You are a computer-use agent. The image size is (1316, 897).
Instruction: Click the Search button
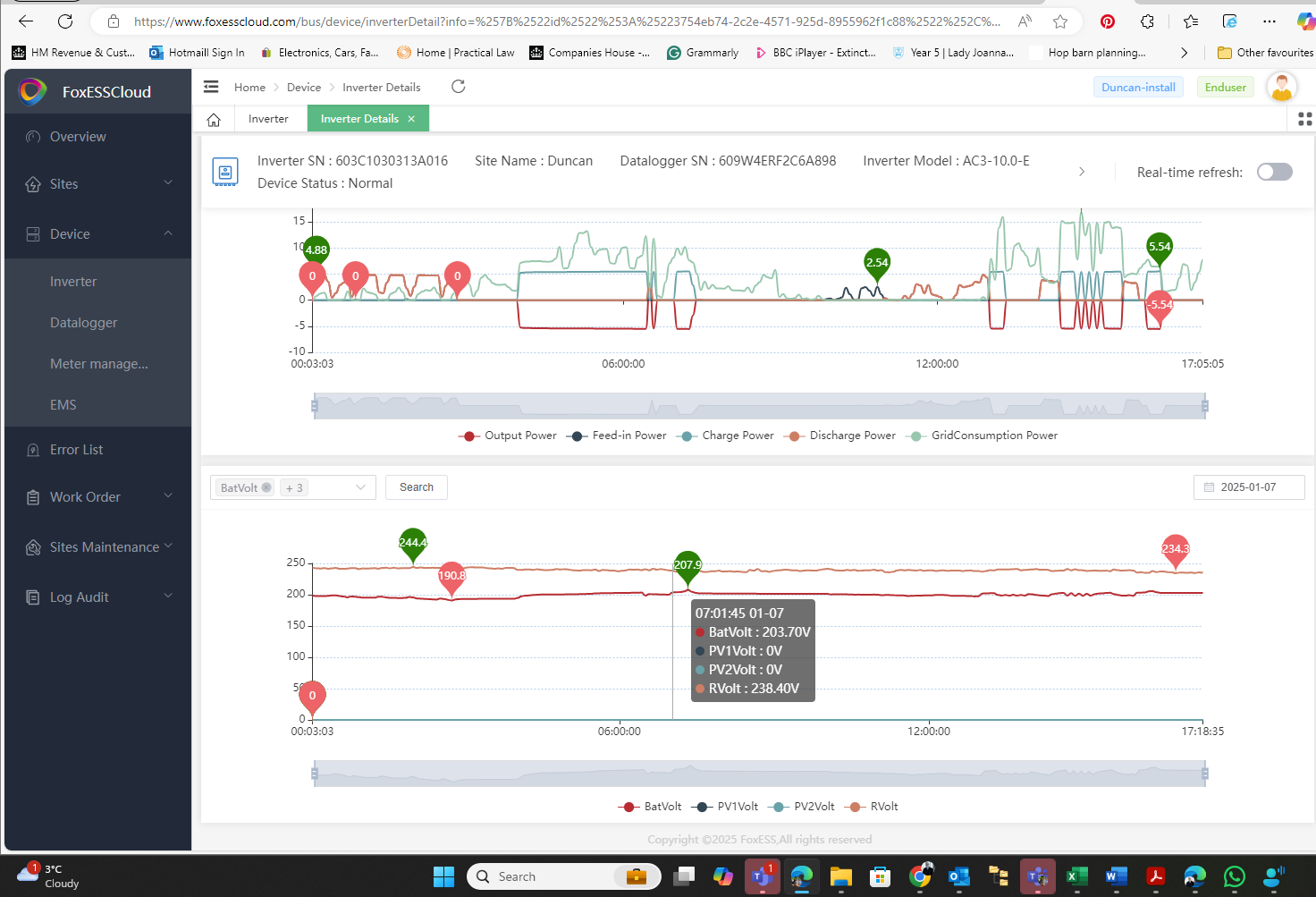click(417, 487)
